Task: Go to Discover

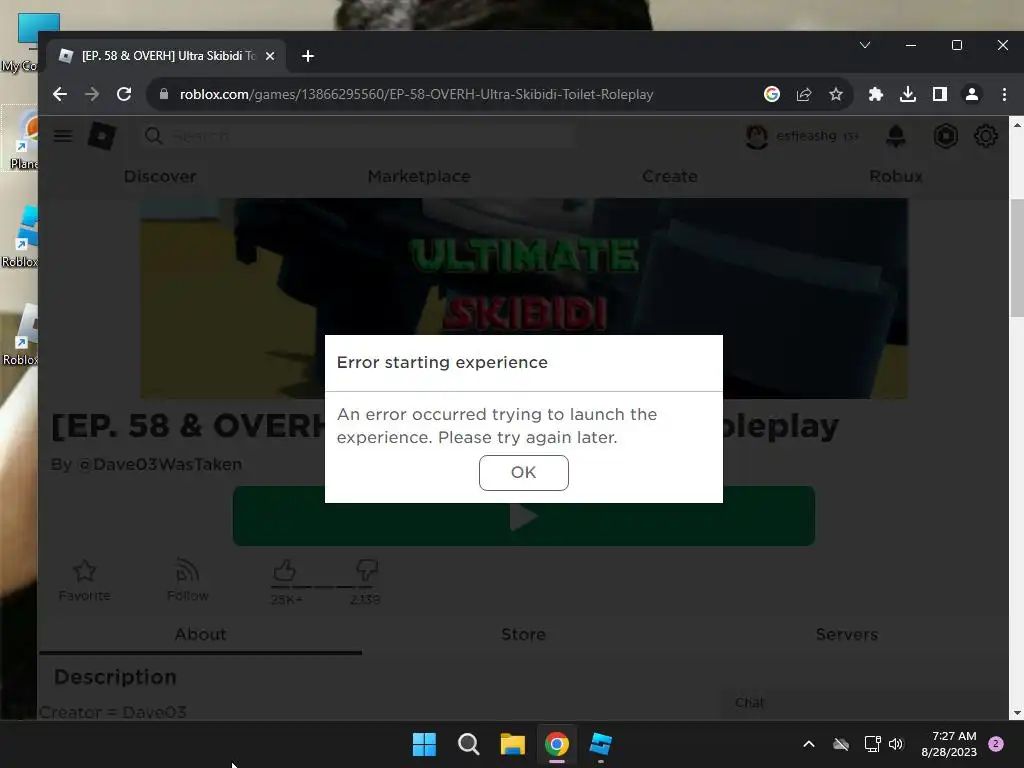Action: pyautogui.click(x=160, y=176)
